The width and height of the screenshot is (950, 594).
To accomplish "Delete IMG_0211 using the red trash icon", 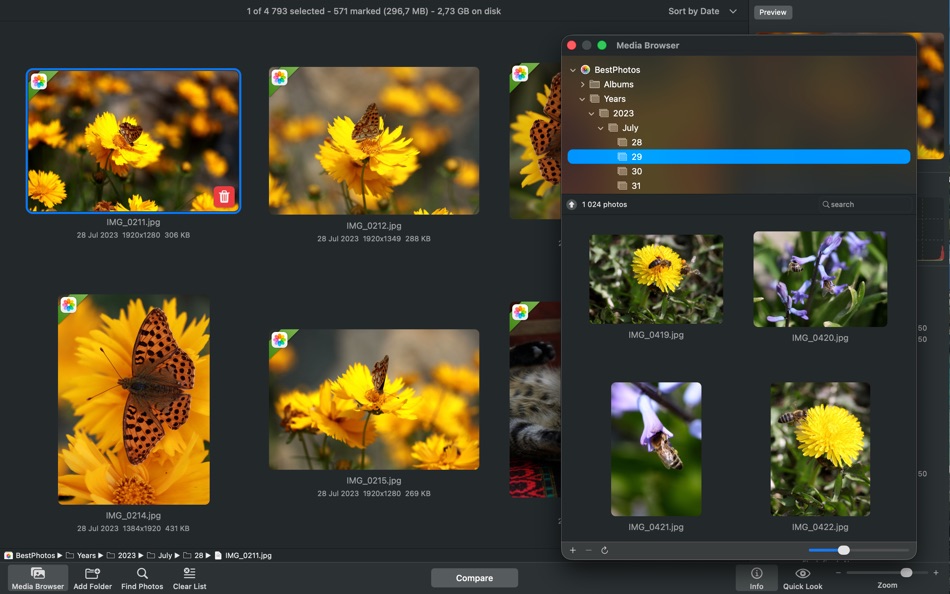I will [x=224, y=196].
